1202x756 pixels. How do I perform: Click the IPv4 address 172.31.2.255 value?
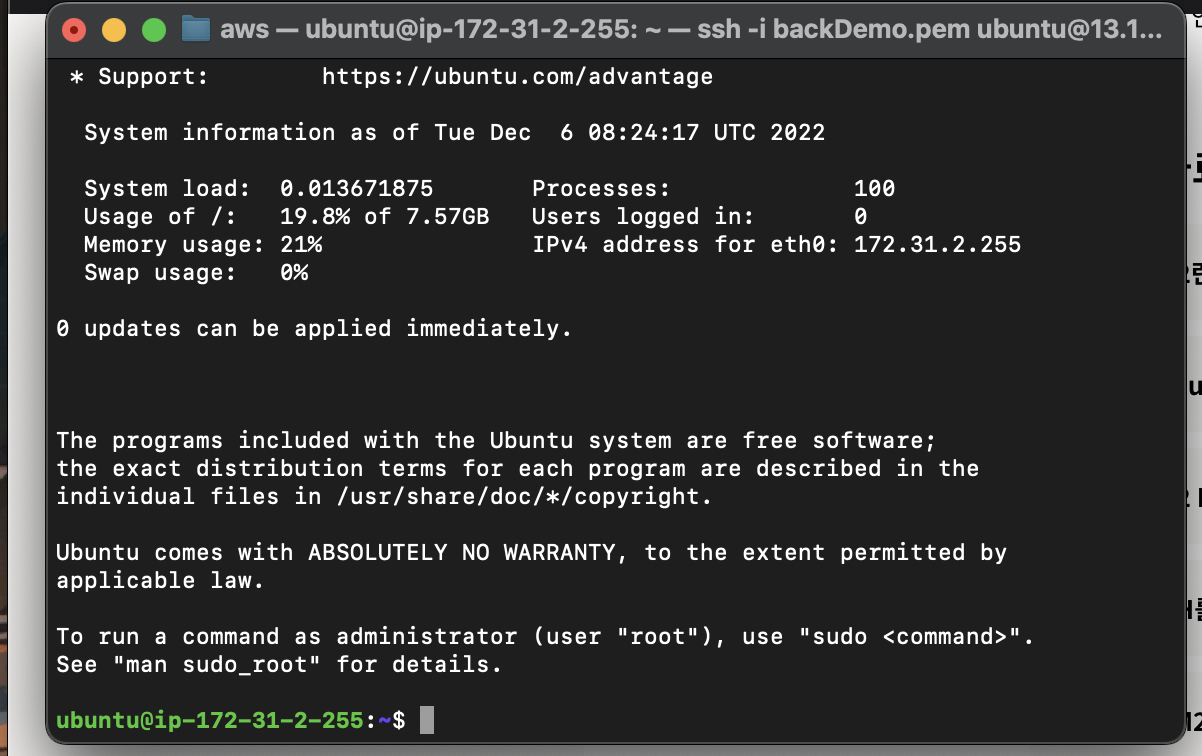point(937,244)
